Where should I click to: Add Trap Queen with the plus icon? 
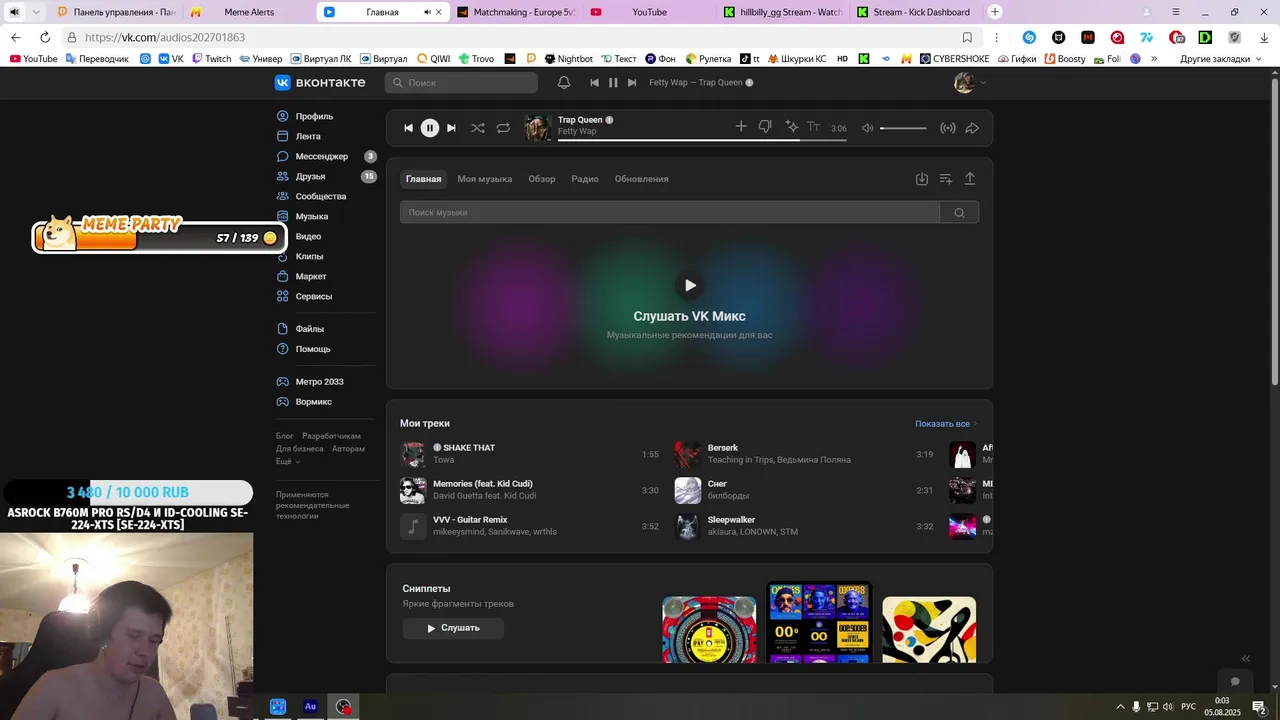741,126
